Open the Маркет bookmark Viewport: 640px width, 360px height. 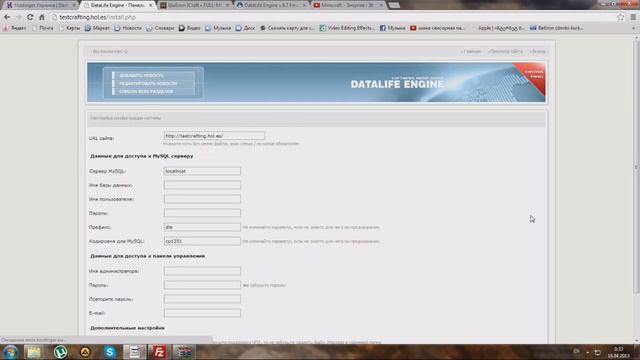[97, 28]
